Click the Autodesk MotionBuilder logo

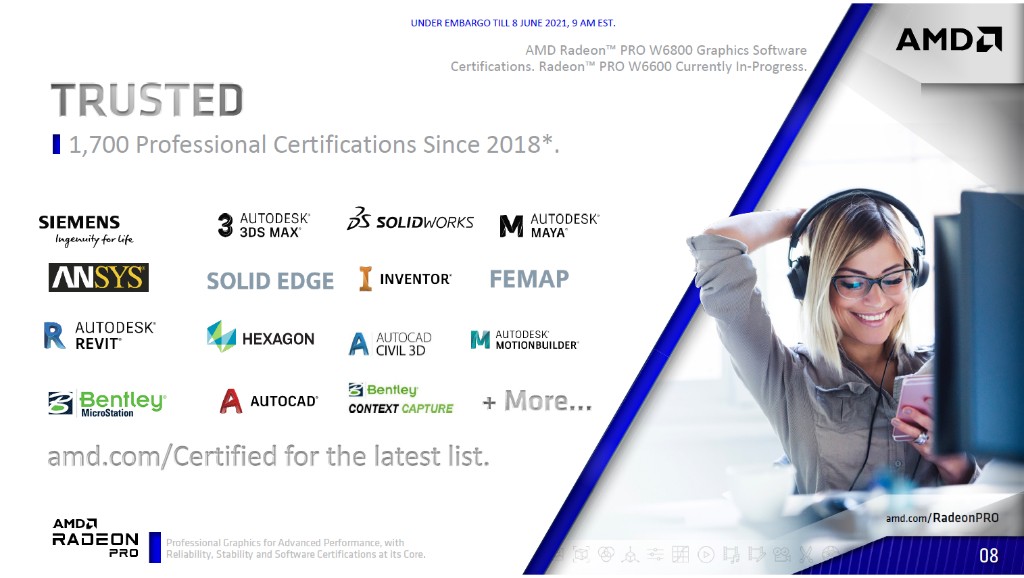[x=524, y=340]
